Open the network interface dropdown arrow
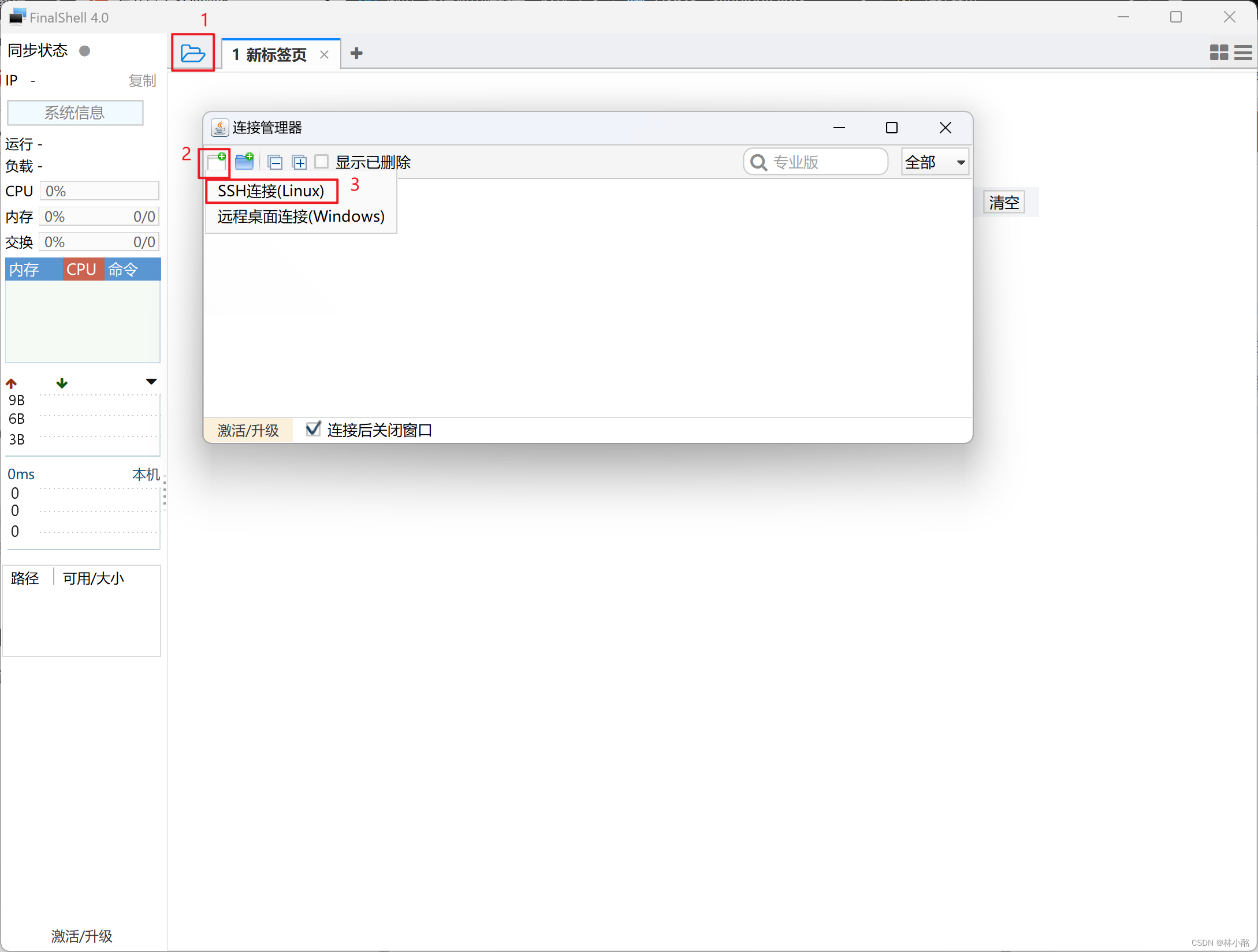This screenshot has width=1258, height=952. click(x=151, y=382)
